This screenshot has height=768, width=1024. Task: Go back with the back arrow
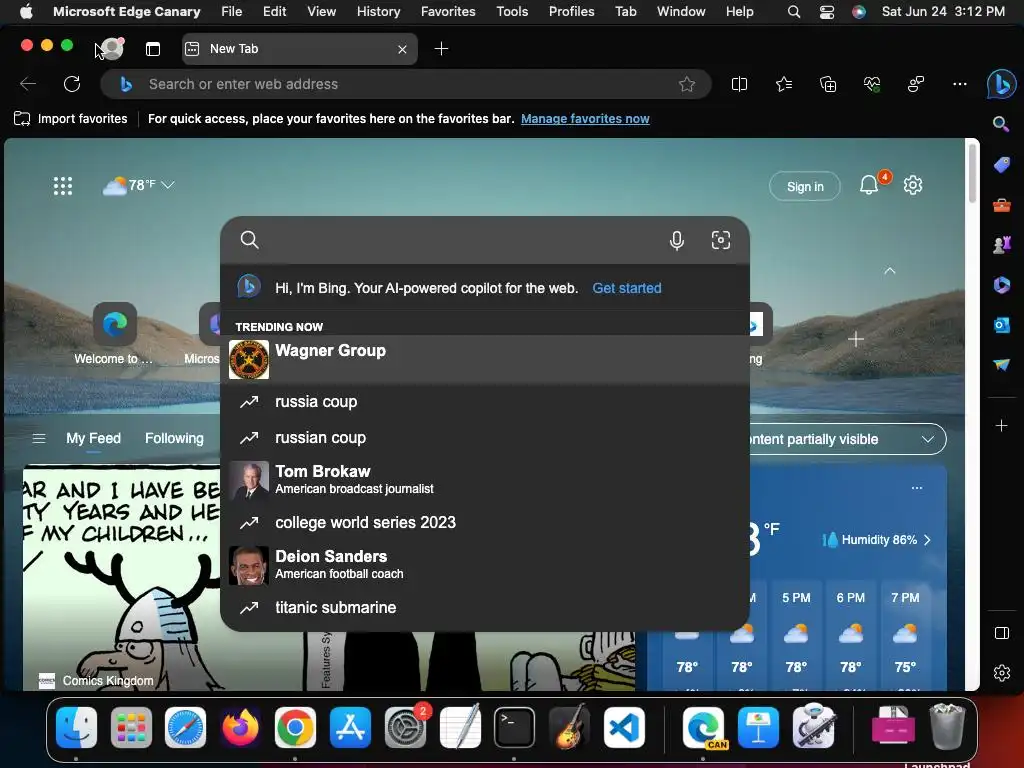pos(28,84)
